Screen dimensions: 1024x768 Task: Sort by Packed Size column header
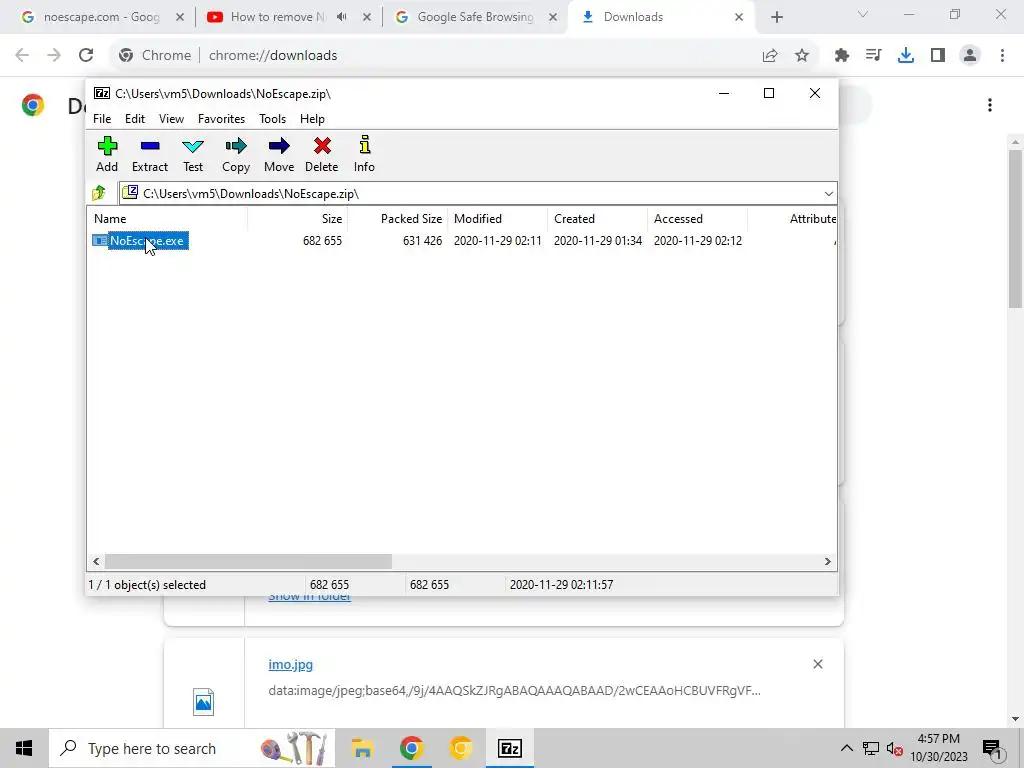pos(398,219)
